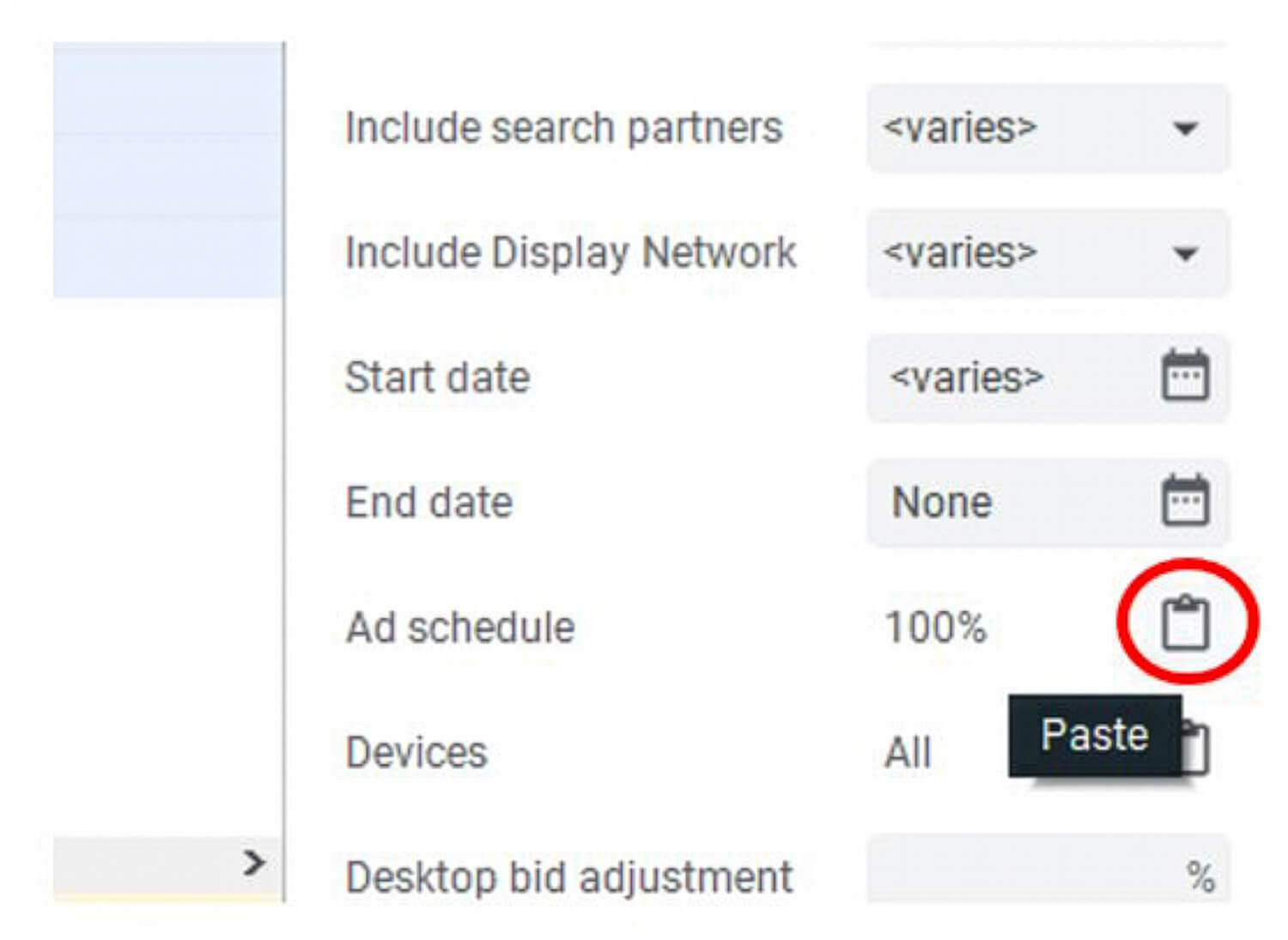Open the Start date calendar picker icon

1186,376
